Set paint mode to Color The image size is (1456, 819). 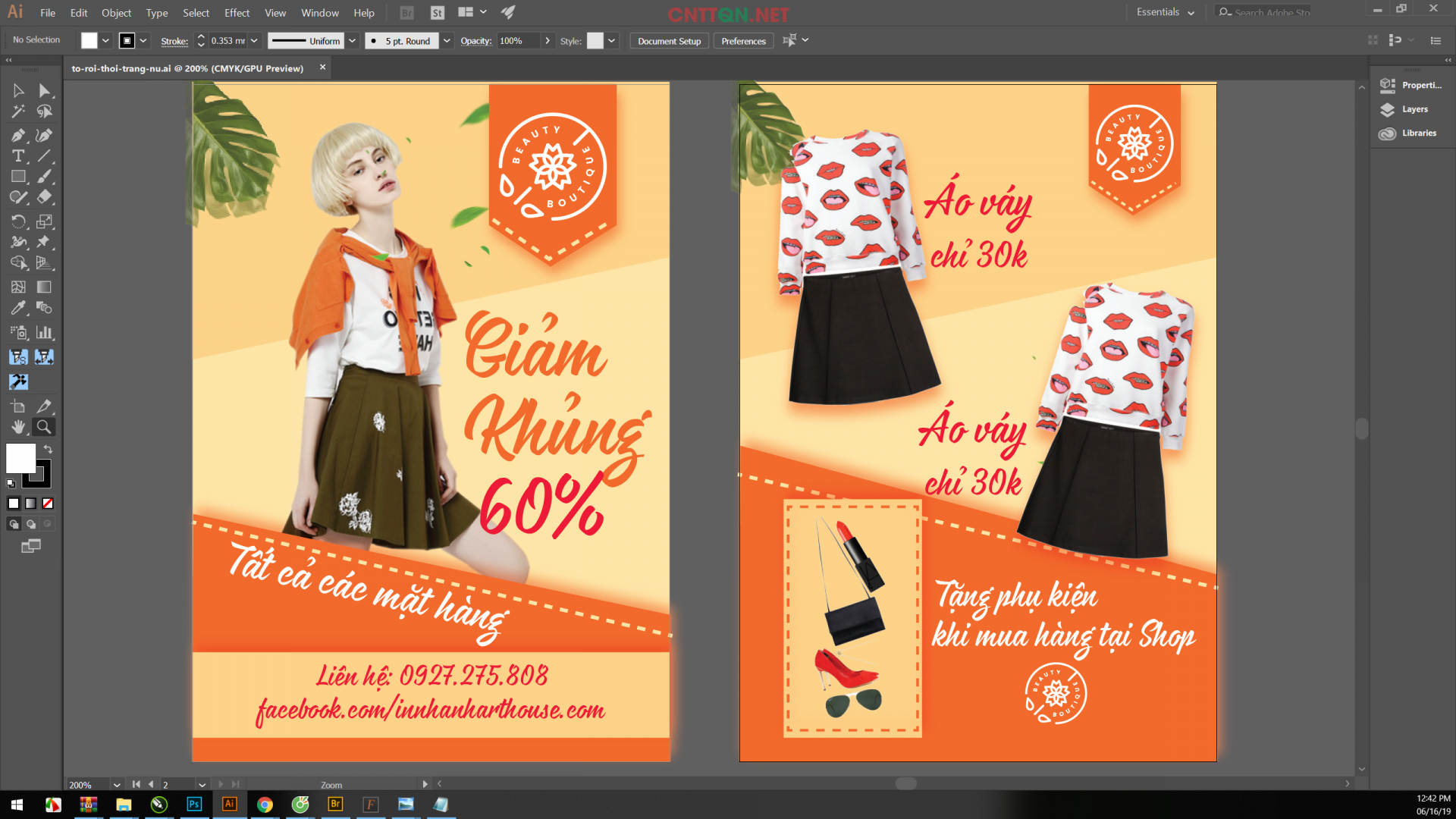click(14, 504)
